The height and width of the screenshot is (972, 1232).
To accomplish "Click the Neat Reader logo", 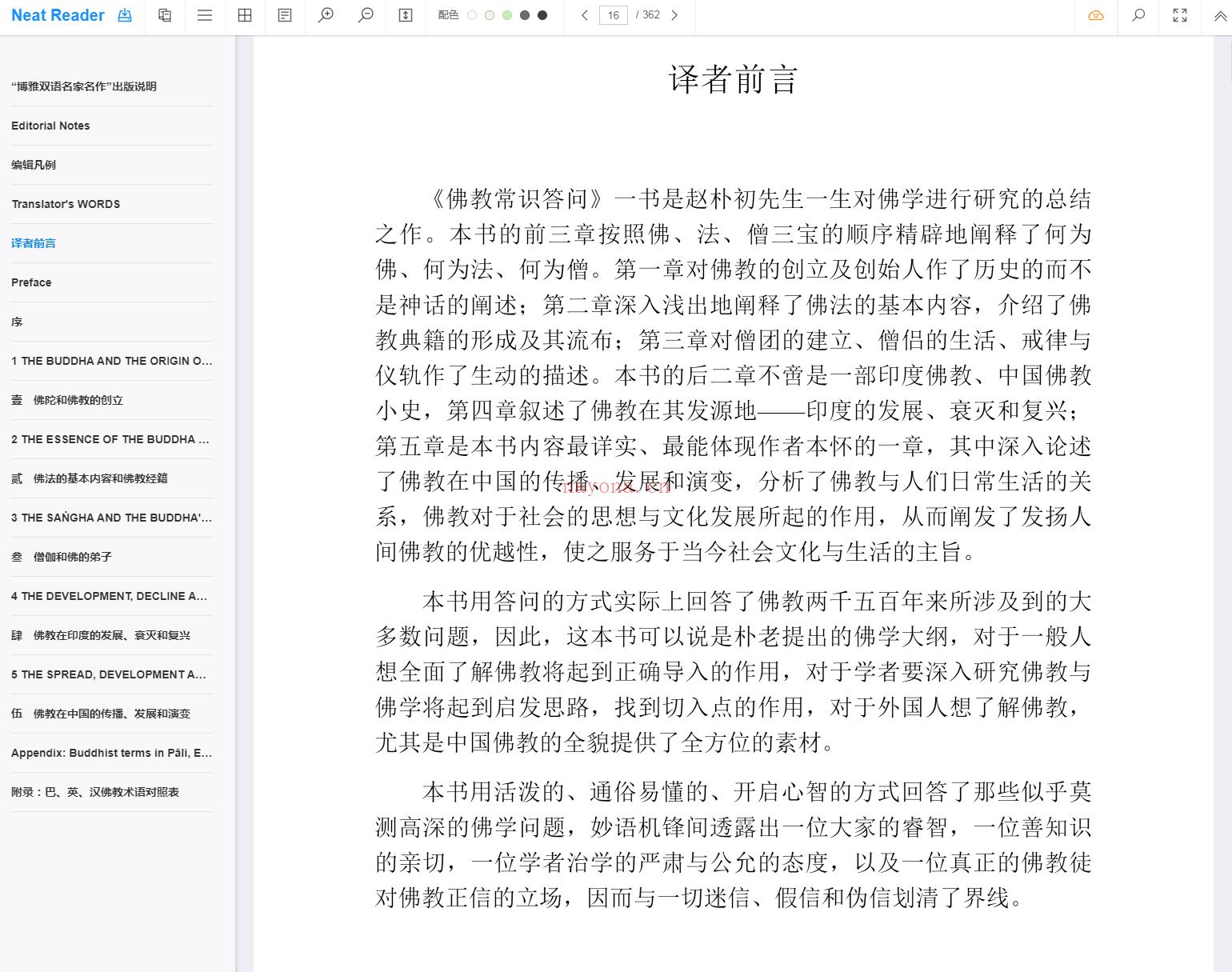I will [x=58, y=15].
